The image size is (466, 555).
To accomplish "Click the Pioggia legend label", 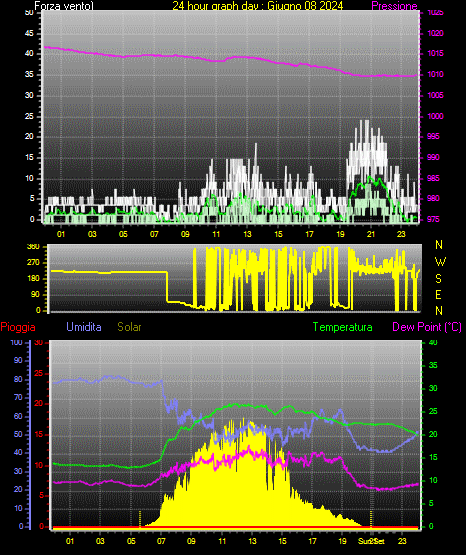I will coord(18,327).
